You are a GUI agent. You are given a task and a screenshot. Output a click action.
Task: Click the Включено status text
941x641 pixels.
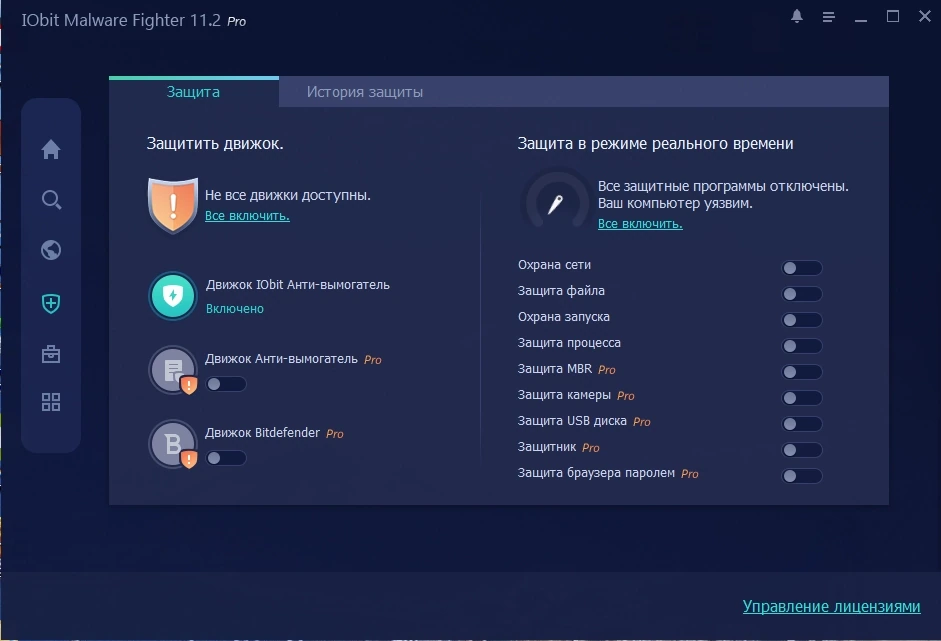click(235, 308)
